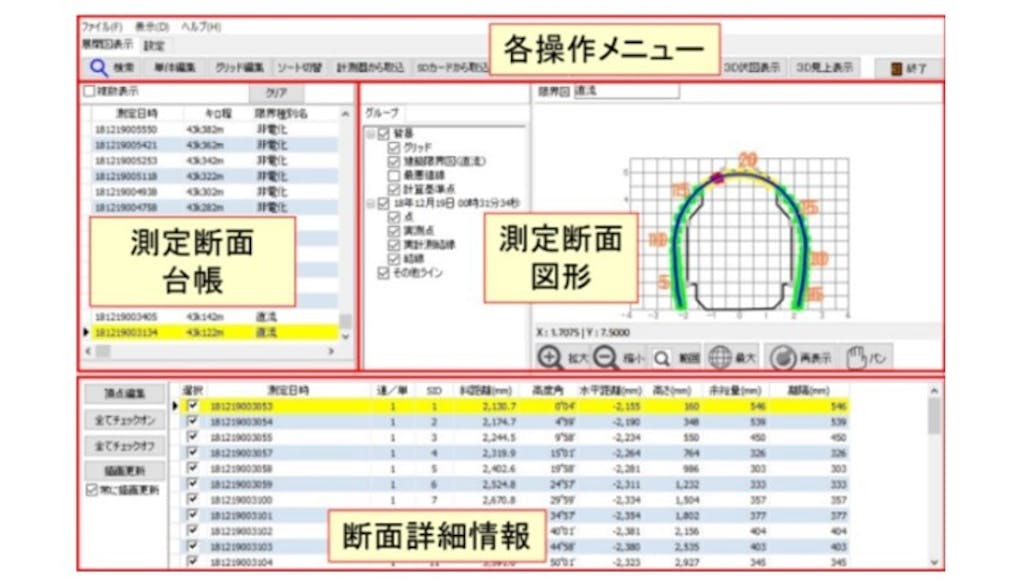
Task: Select ledger row 181219003405
Action: pyautogui.click(x=214, y=317)
